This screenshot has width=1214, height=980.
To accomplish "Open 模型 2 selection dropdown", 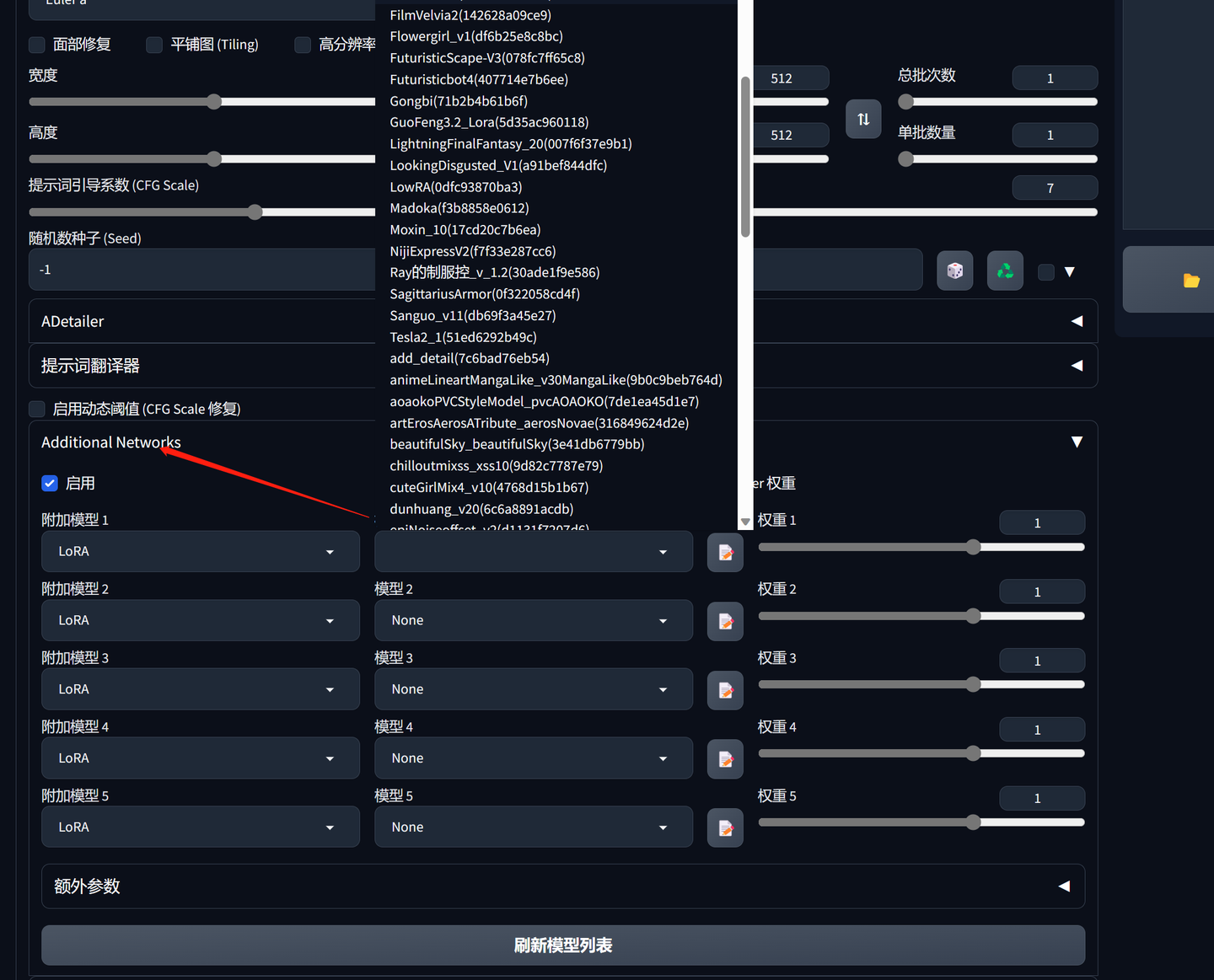I will pos(534,620).
